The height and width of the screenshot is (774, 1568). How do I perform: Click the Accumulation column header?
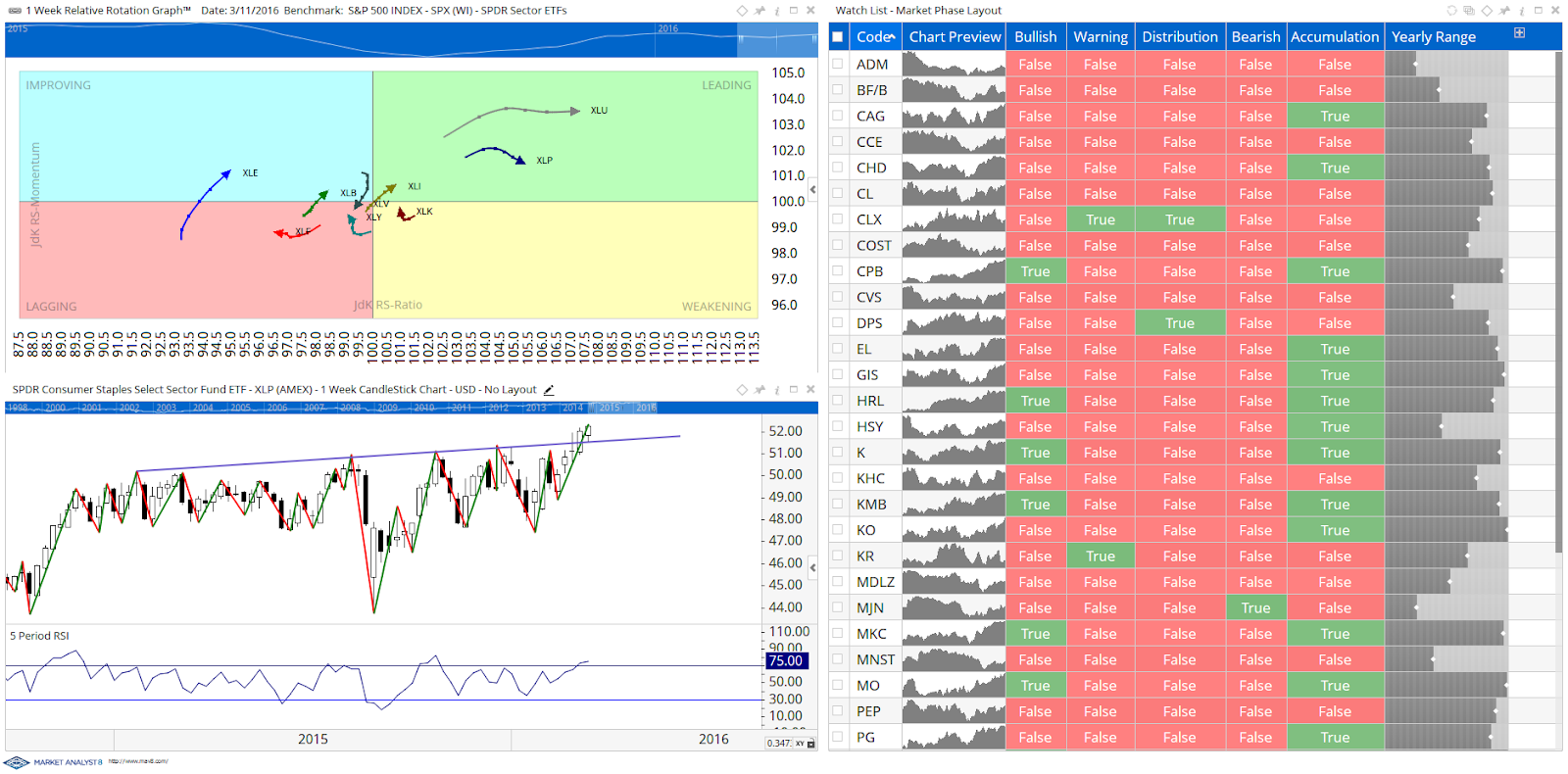[x=1335, y=36]
